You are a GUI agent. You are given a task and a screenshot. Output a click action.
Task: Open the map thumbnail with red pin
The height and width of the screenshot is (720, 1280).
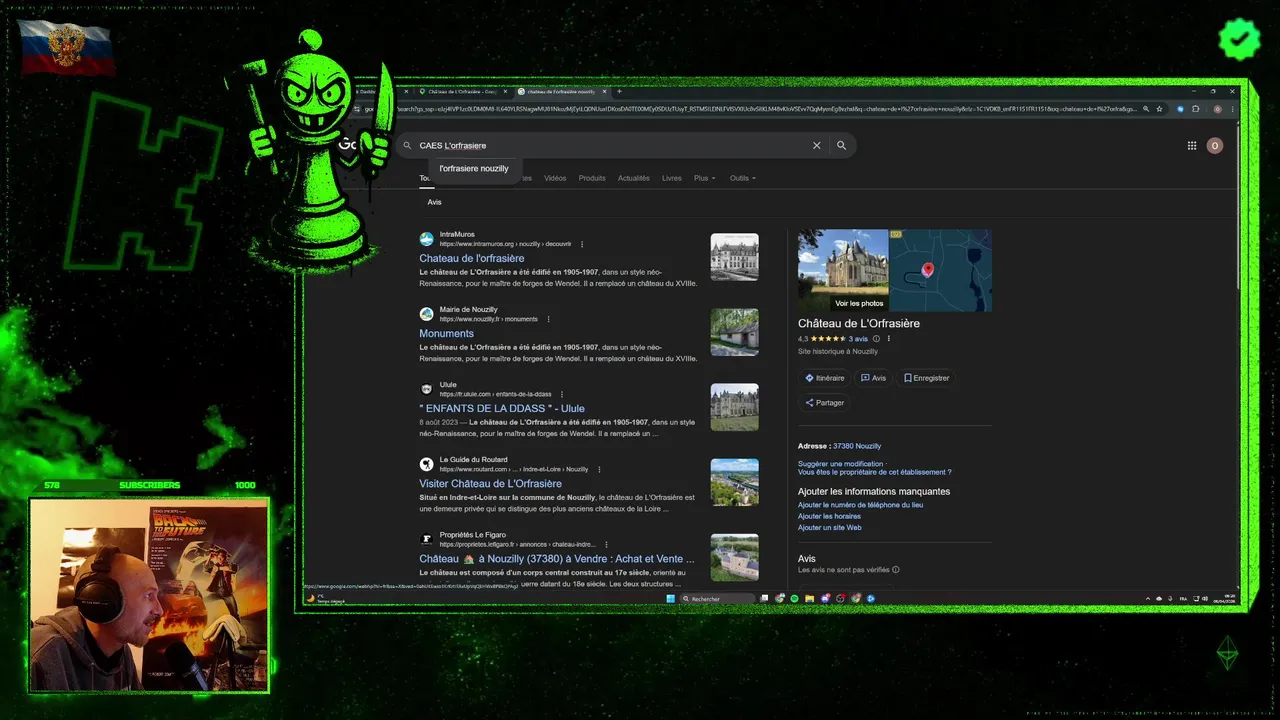click(x=941, y=270)
